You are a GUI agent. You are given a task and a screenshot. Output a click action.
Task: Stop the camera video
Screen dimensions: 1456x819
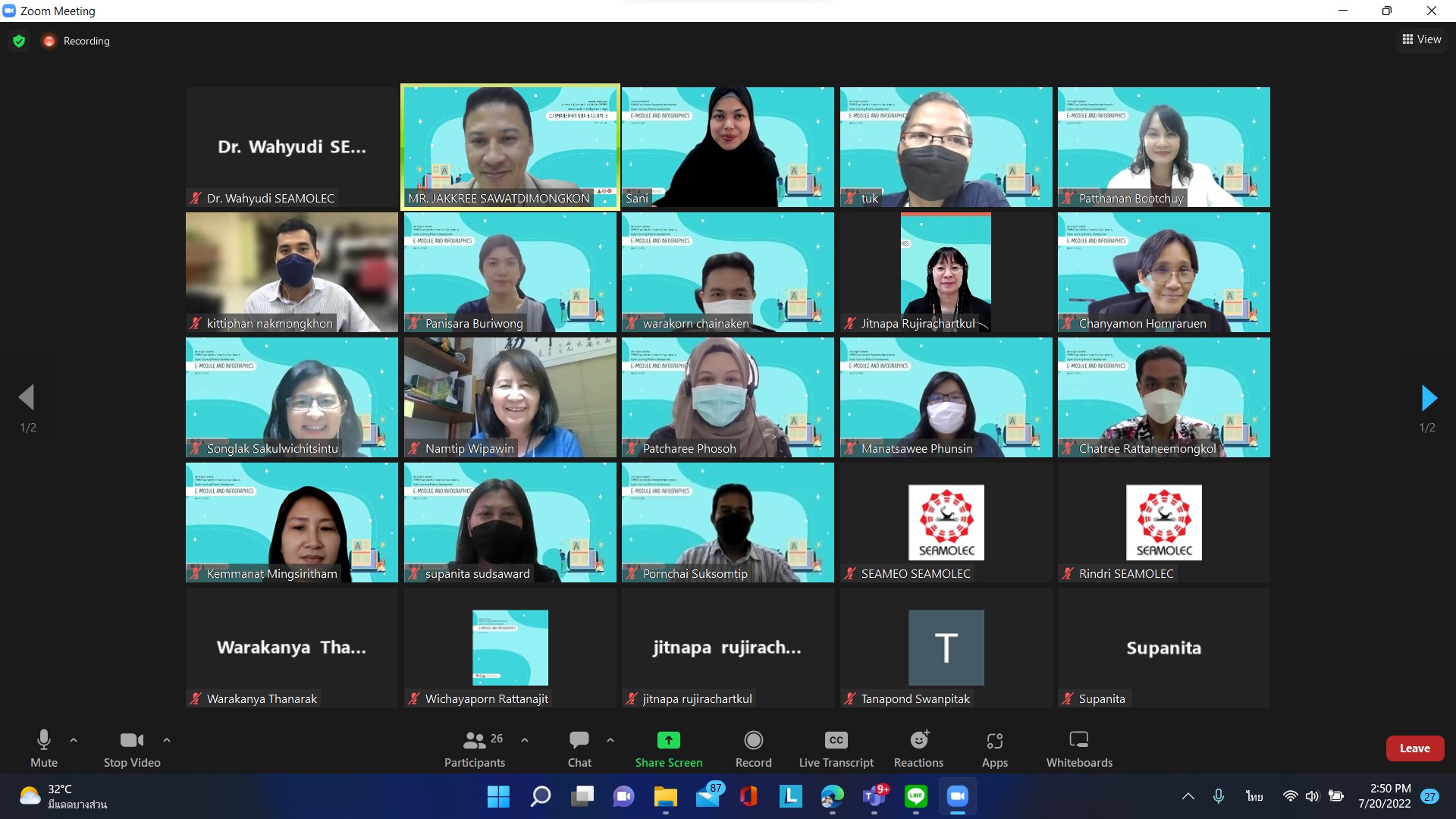[x=132, y=748]
